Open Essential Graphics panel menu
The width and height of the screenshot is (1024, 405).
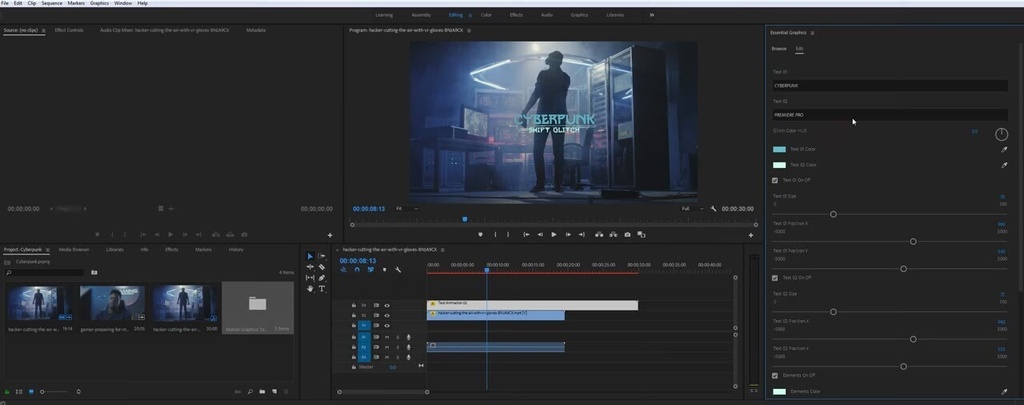(812, 33)
